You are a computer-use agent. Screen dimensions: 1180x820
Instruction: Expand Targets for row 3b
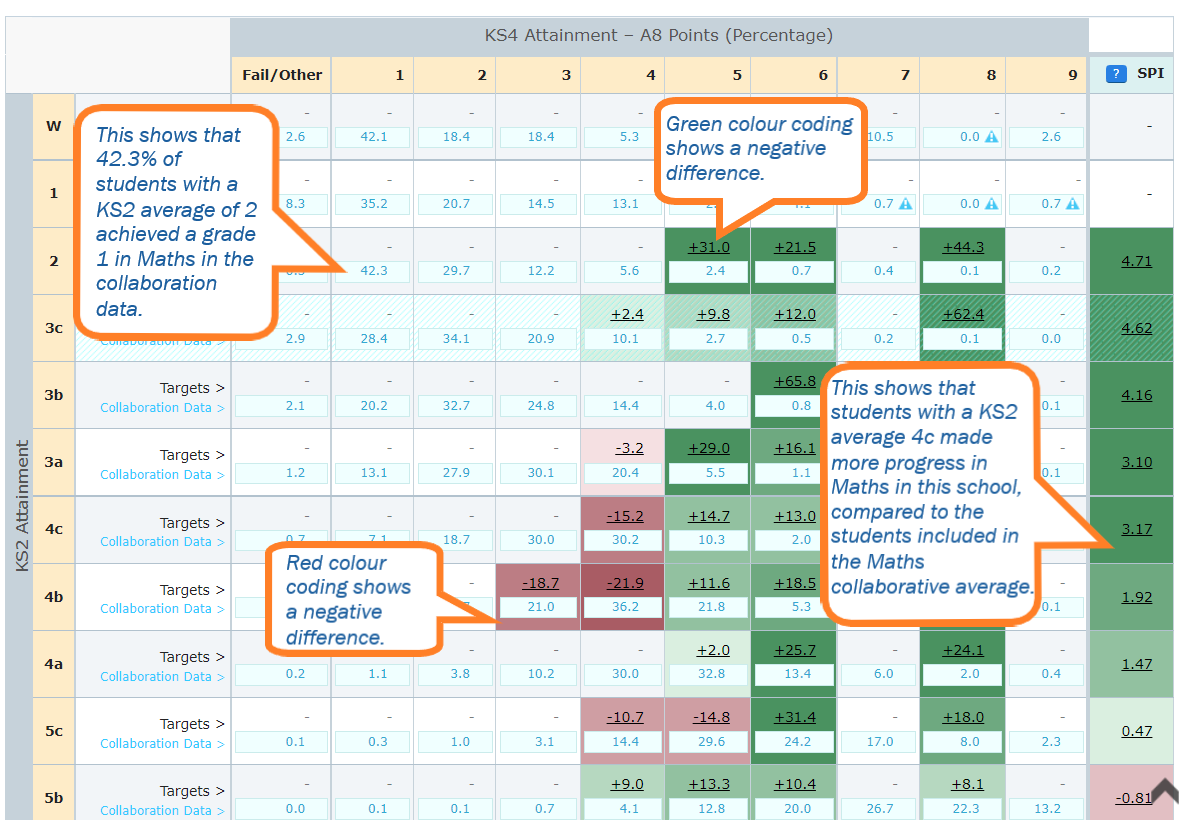192,387
